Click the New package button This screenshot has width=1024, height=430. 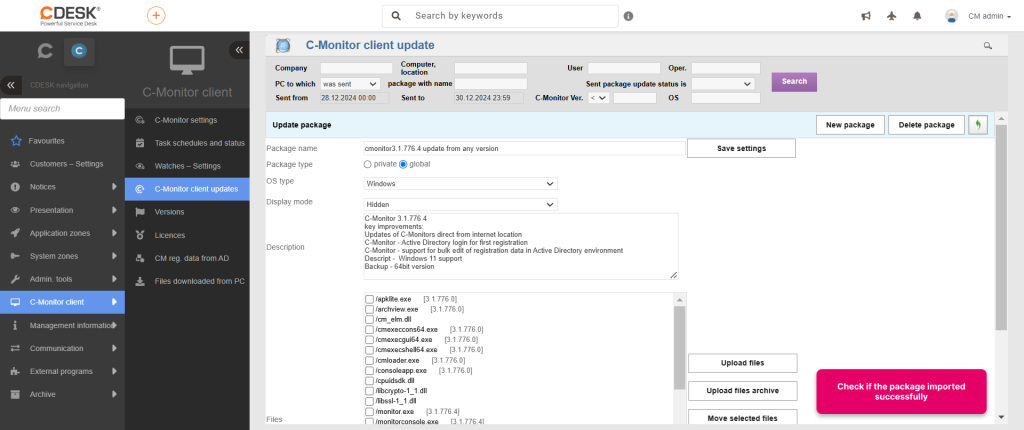click(x=850, y=125)
